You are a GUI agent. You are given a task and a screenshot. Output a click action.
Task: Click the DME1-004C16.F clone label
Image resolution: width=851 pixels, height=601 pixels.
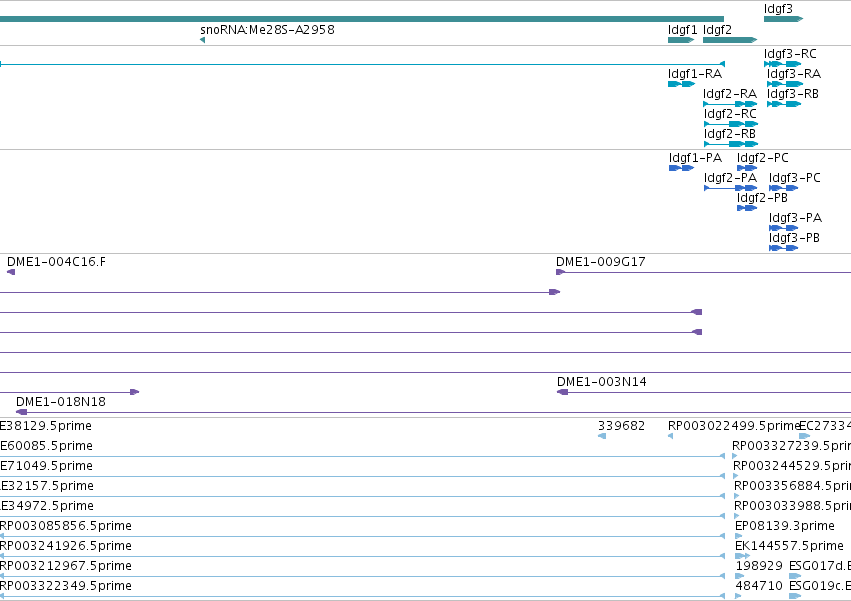[x=56, y=262]
